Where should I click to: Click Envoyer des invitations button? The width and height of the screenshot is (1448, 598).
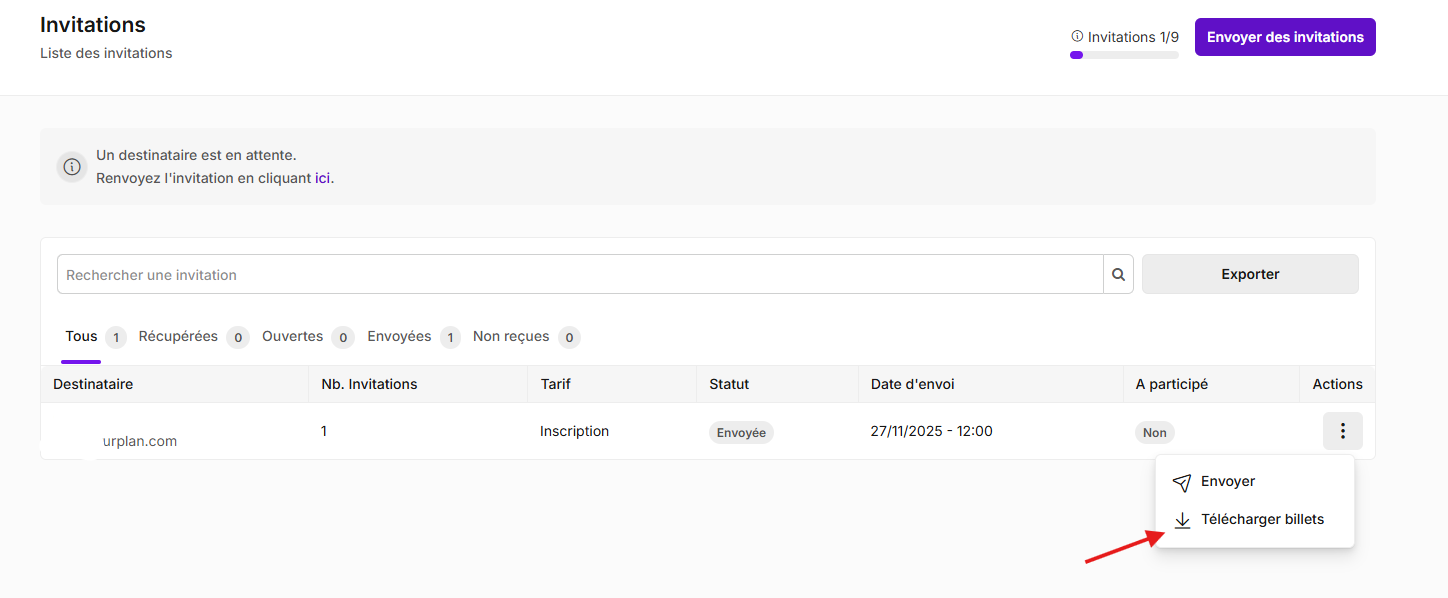click(x=1285, y=37)
